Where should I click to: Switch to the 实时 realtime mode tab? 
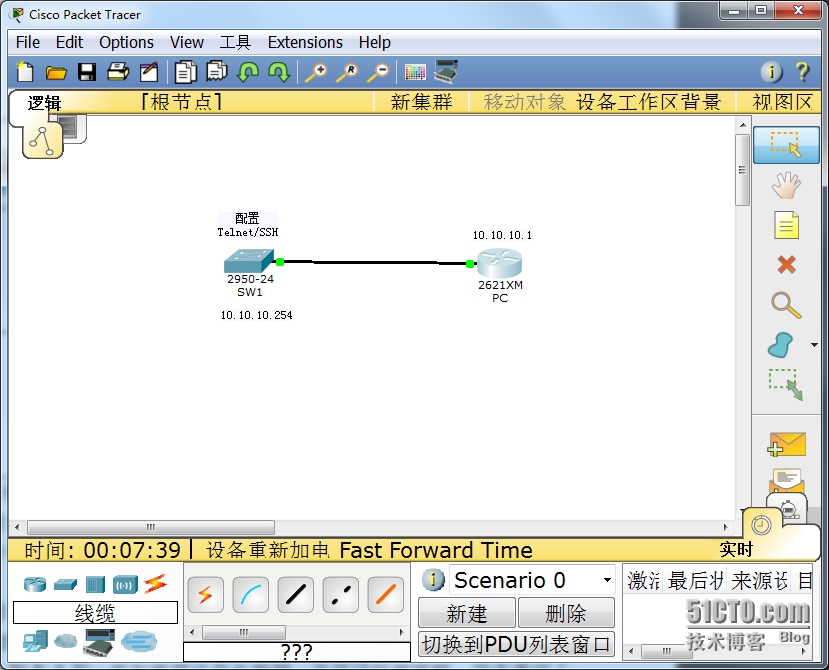(x=735, y=550)
